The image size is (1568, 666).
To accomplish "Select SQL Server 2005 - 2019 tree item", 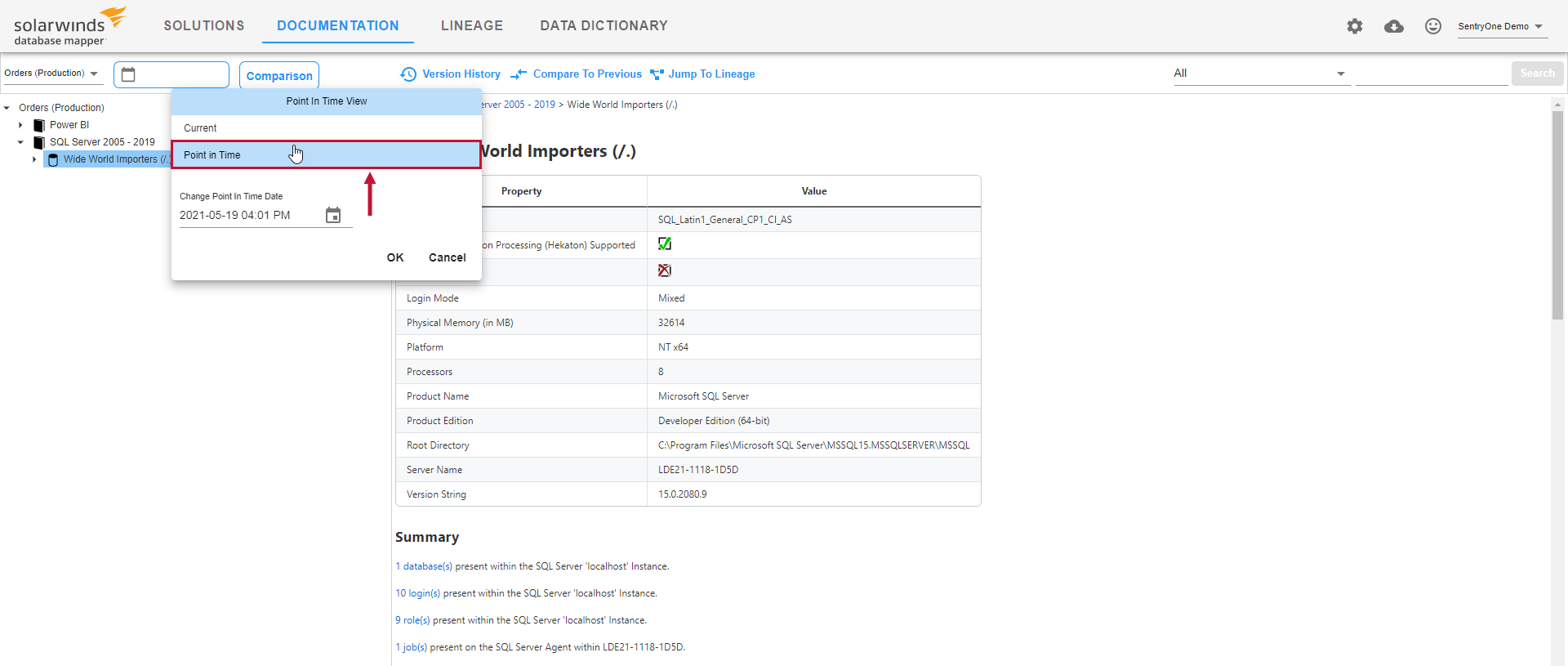I will coord(102,142).
